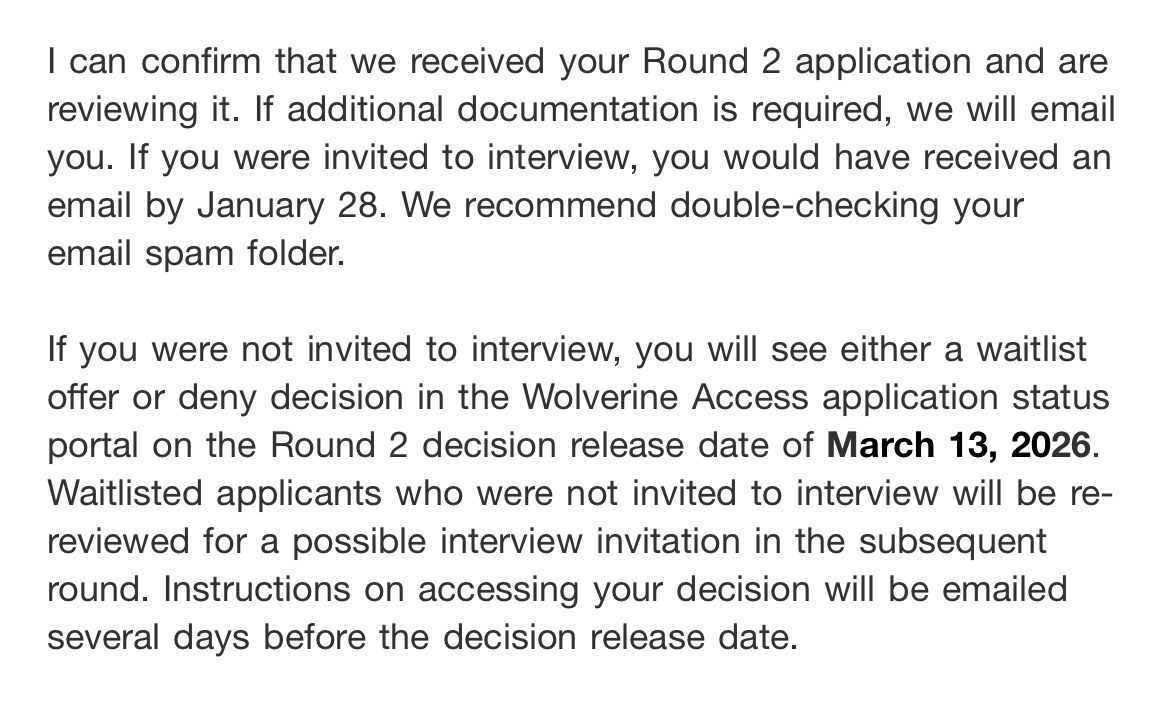Click the date "January 28"
The width and height of the screenshot is (1170, 715).
[x=291, y=206]
